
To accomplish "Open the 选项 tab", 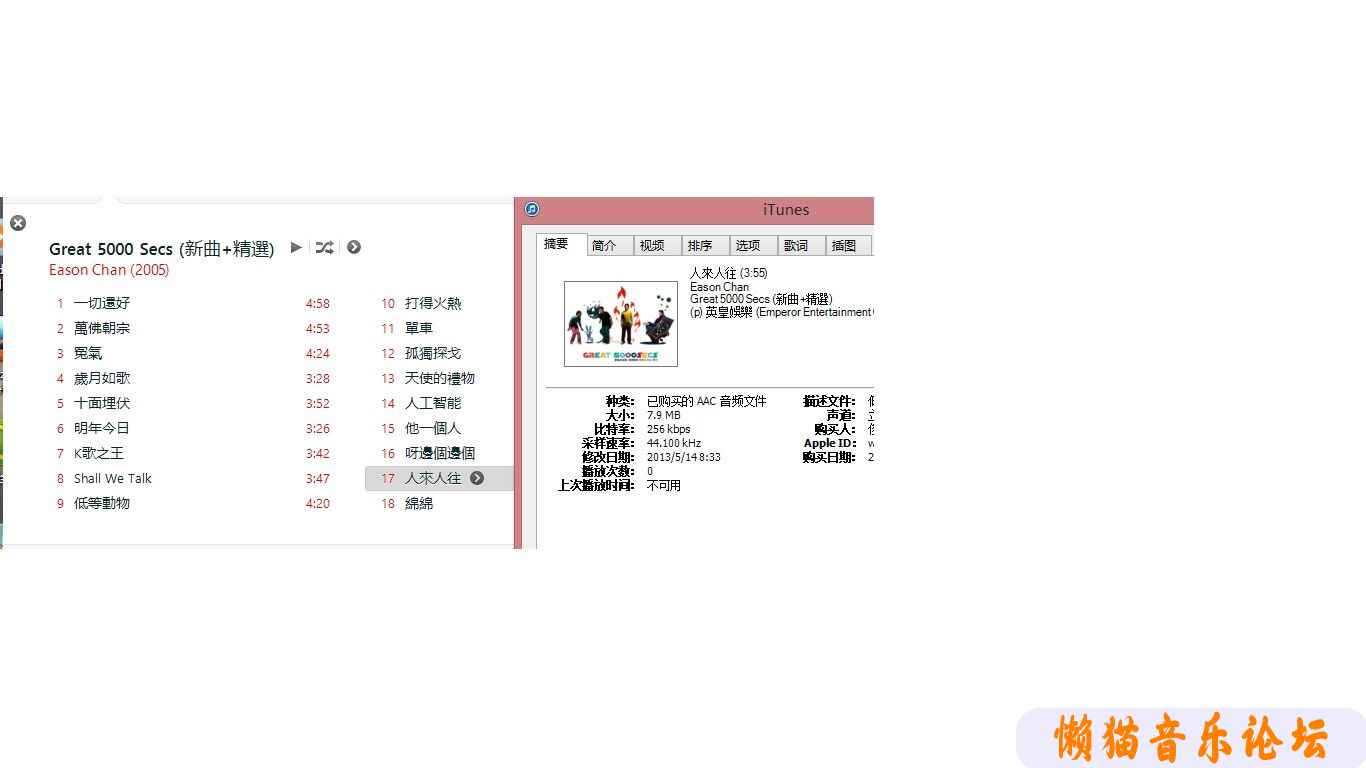I will point(749,245).
